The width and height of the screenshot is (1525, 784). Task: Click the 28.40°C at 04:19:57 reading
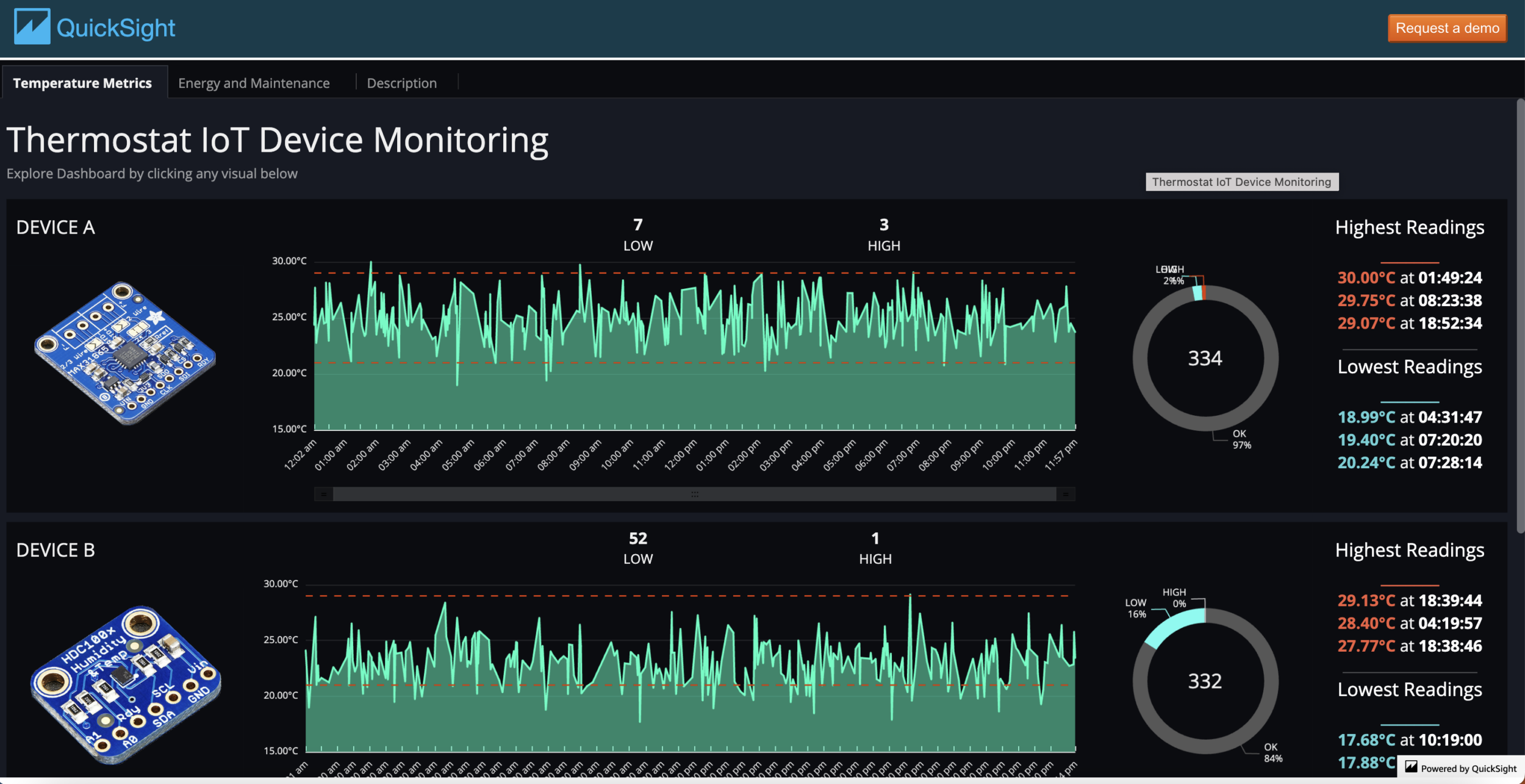pyautogui.click(x=1410, y=624)
